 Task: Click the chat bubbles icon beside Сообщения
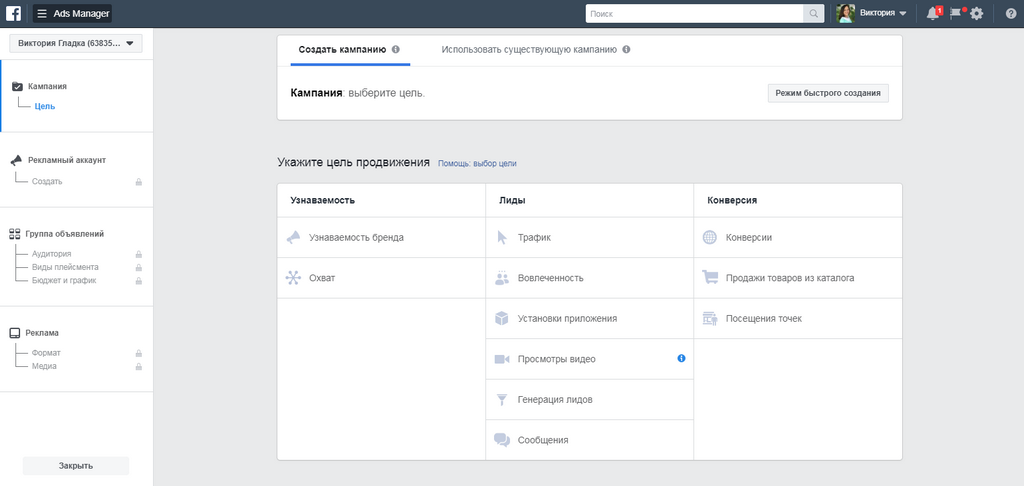pos(502,440)
